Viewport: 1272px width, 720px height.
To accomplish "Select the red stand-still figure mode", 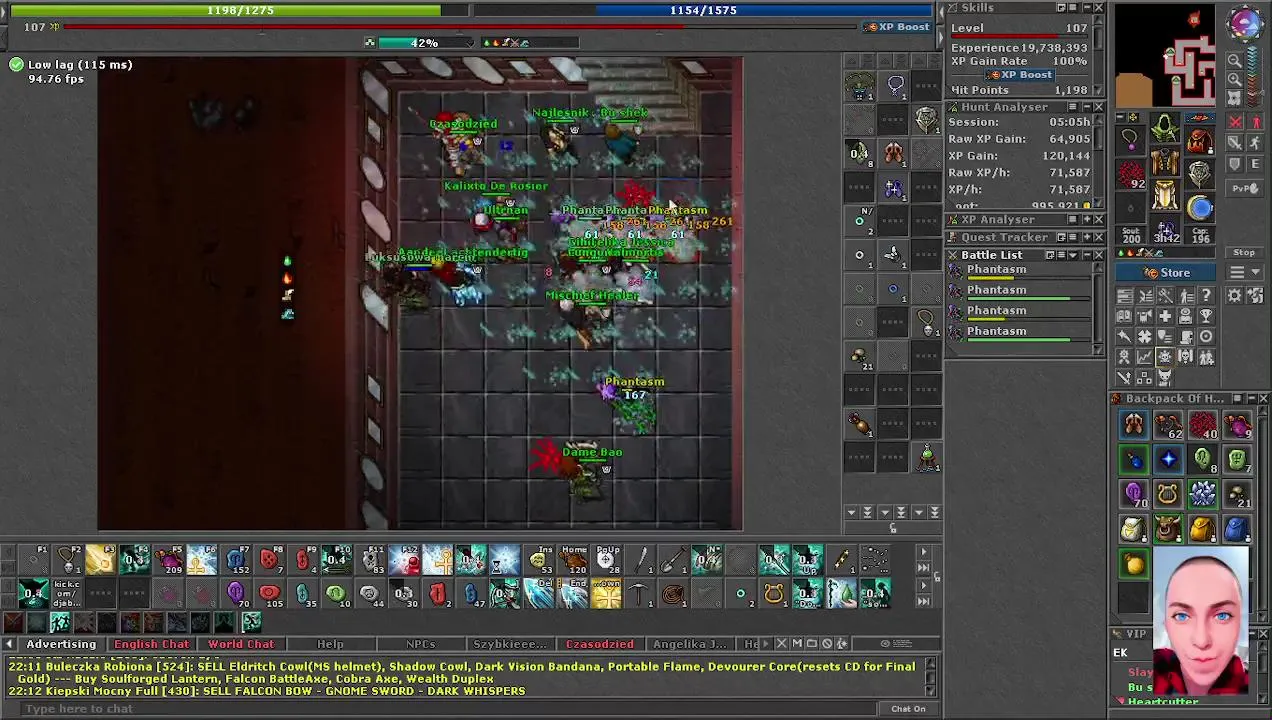I will tap(1255, 121).
